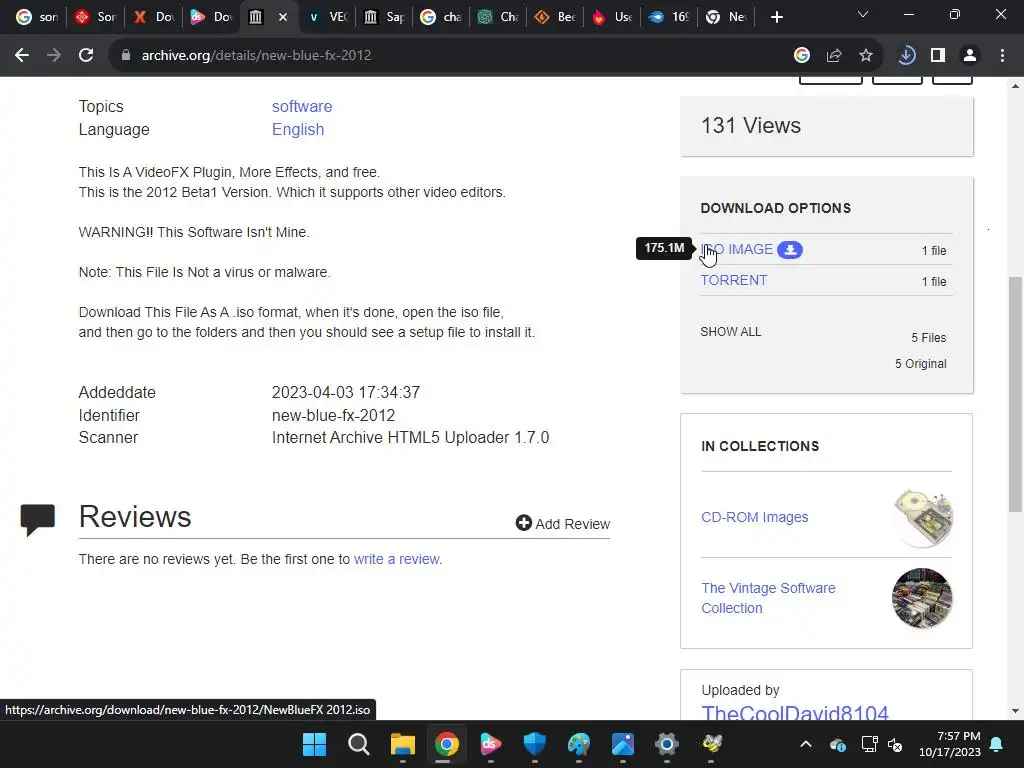
Task: Open the Chrome profile menu
Action: [970, 56]
